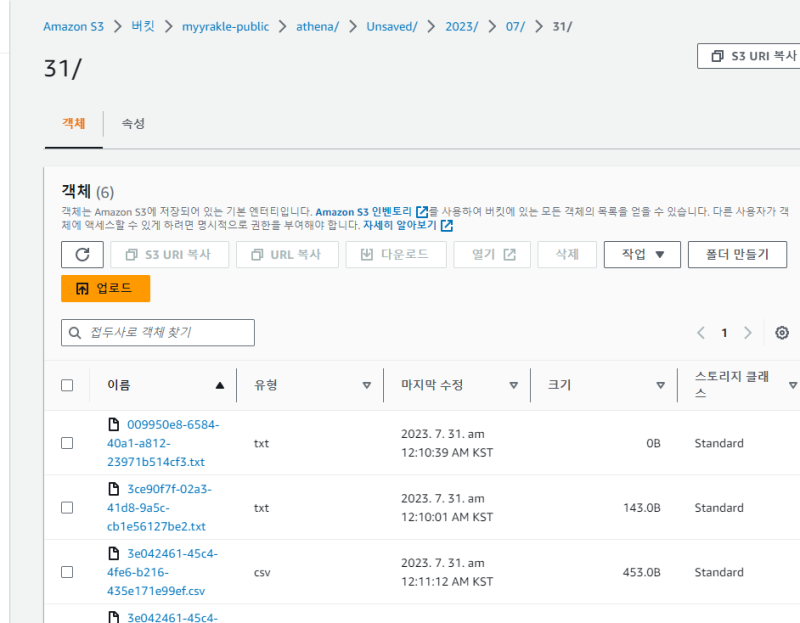Click the orange 업로드 upload button
The height and width of the screenshot is (623, 800).
coord(105,288)
